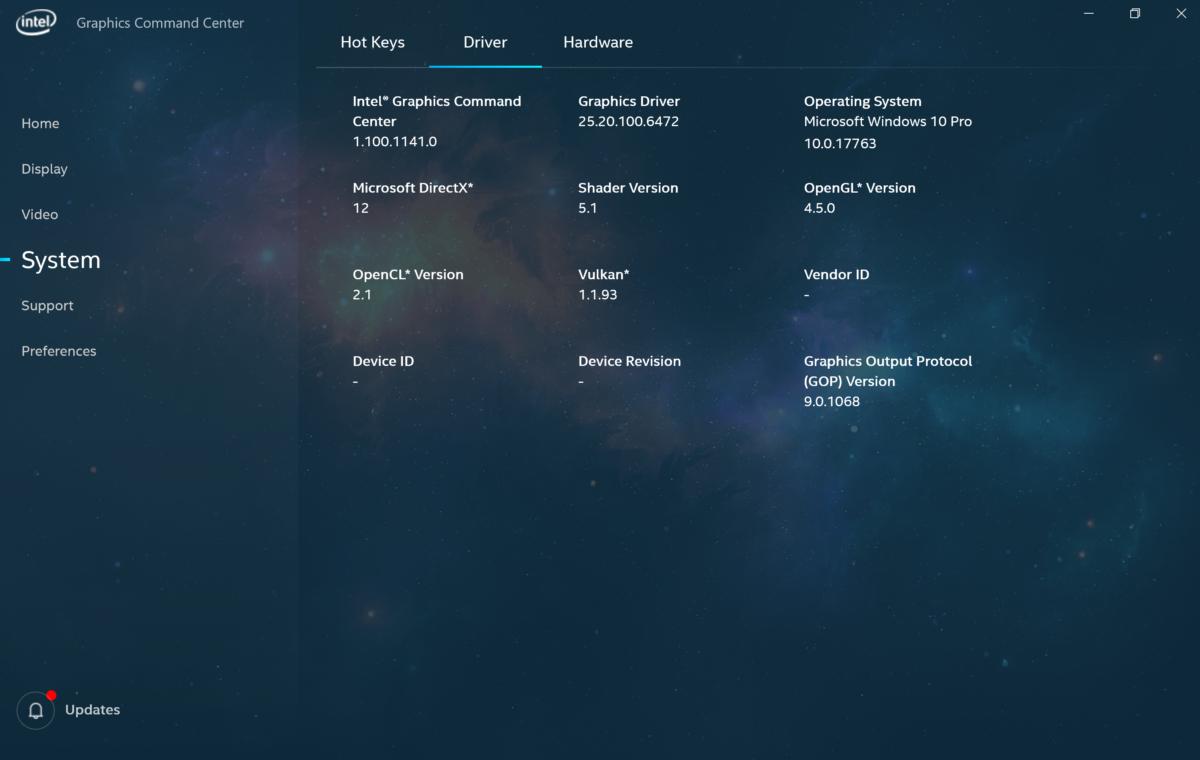This screenshot has height=760, width=1200.
Task: Click OS build number 10.0.17763
Action: [840, 144]
